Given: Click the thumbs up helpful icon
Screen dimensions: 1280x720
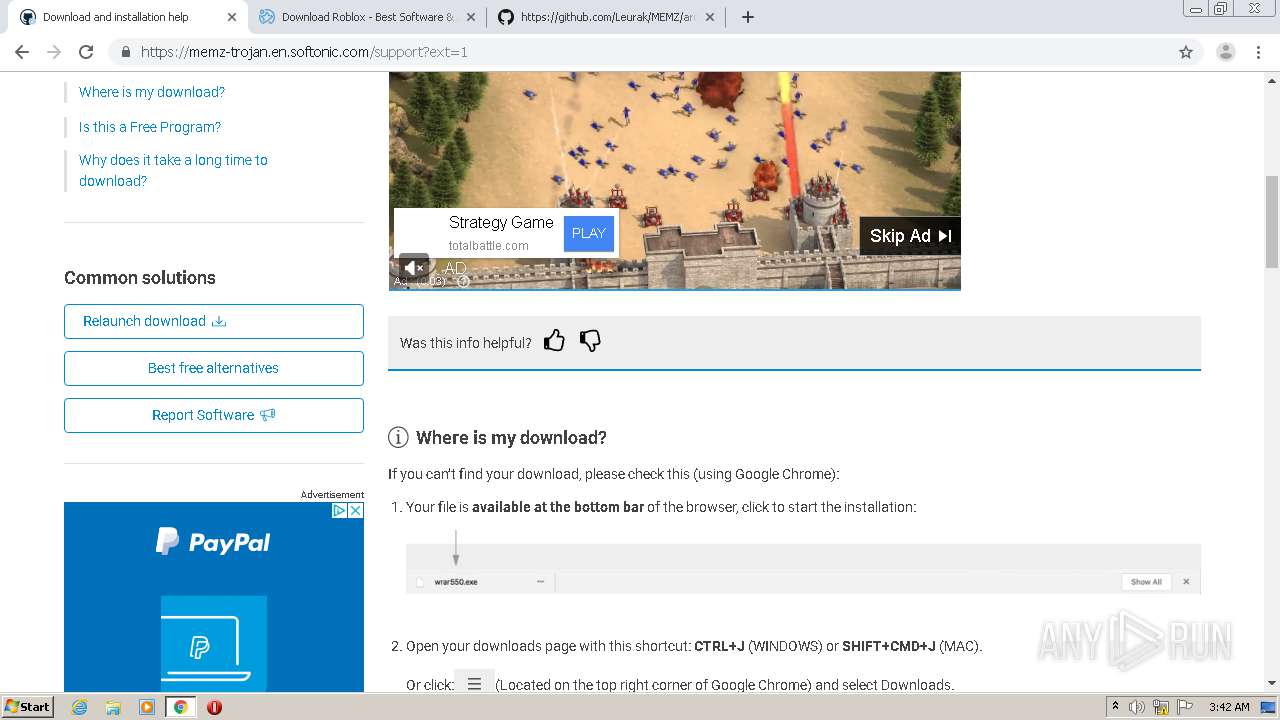Looking at the screenshot, I should pyautogui.click(x=554, y=341).
